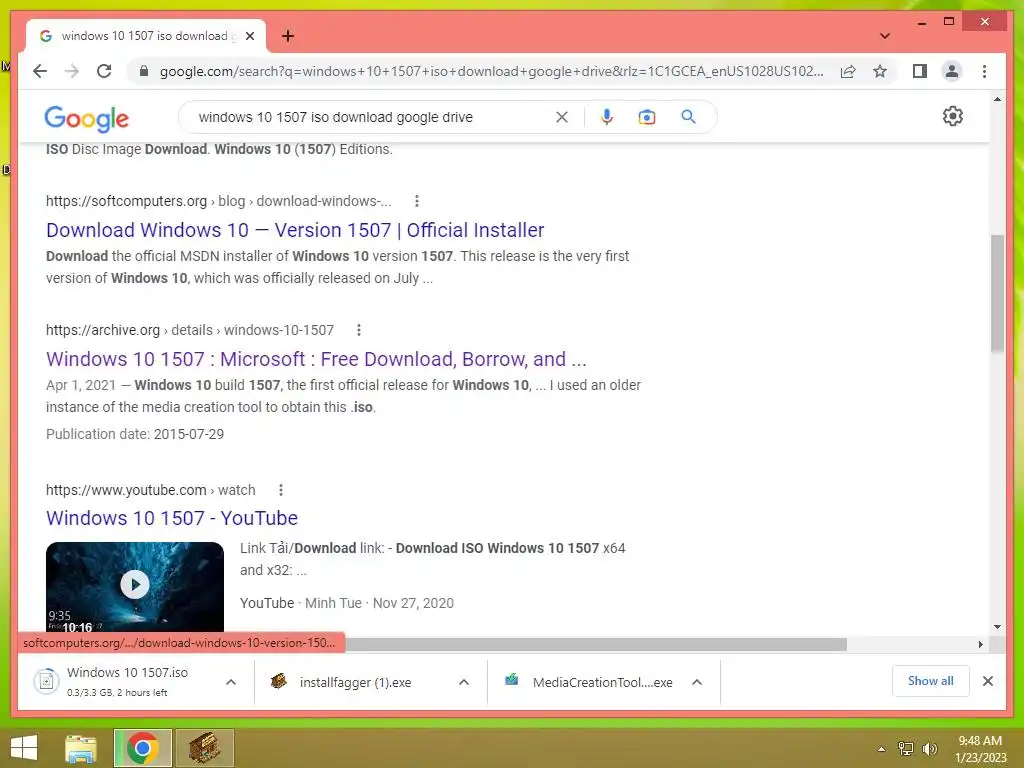Image resolution: width=1024 pixels, height=768 pixels.
Task: Start voice search with the microphone
Action: coord(607,117)
